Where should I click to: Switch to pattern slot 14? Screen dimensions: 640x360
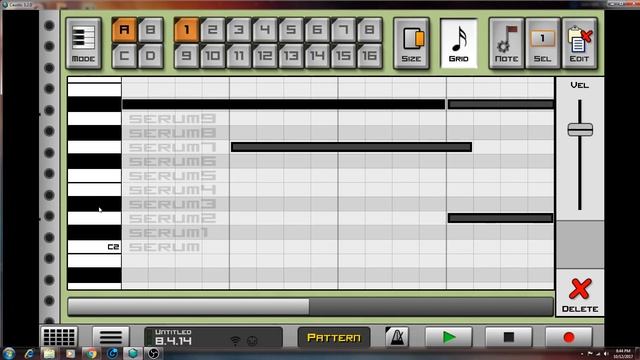(317, 56)
